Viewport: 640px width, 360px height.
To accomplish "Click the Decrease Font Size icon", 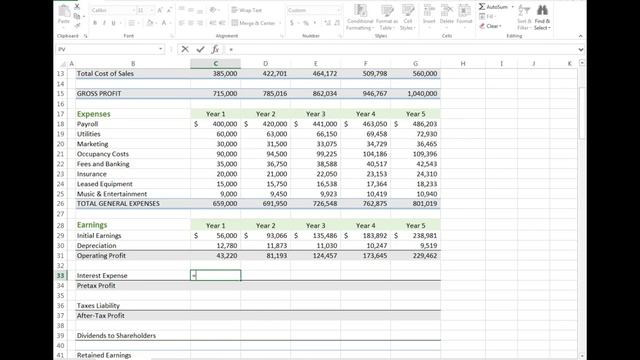I will (x=169, y=10).
